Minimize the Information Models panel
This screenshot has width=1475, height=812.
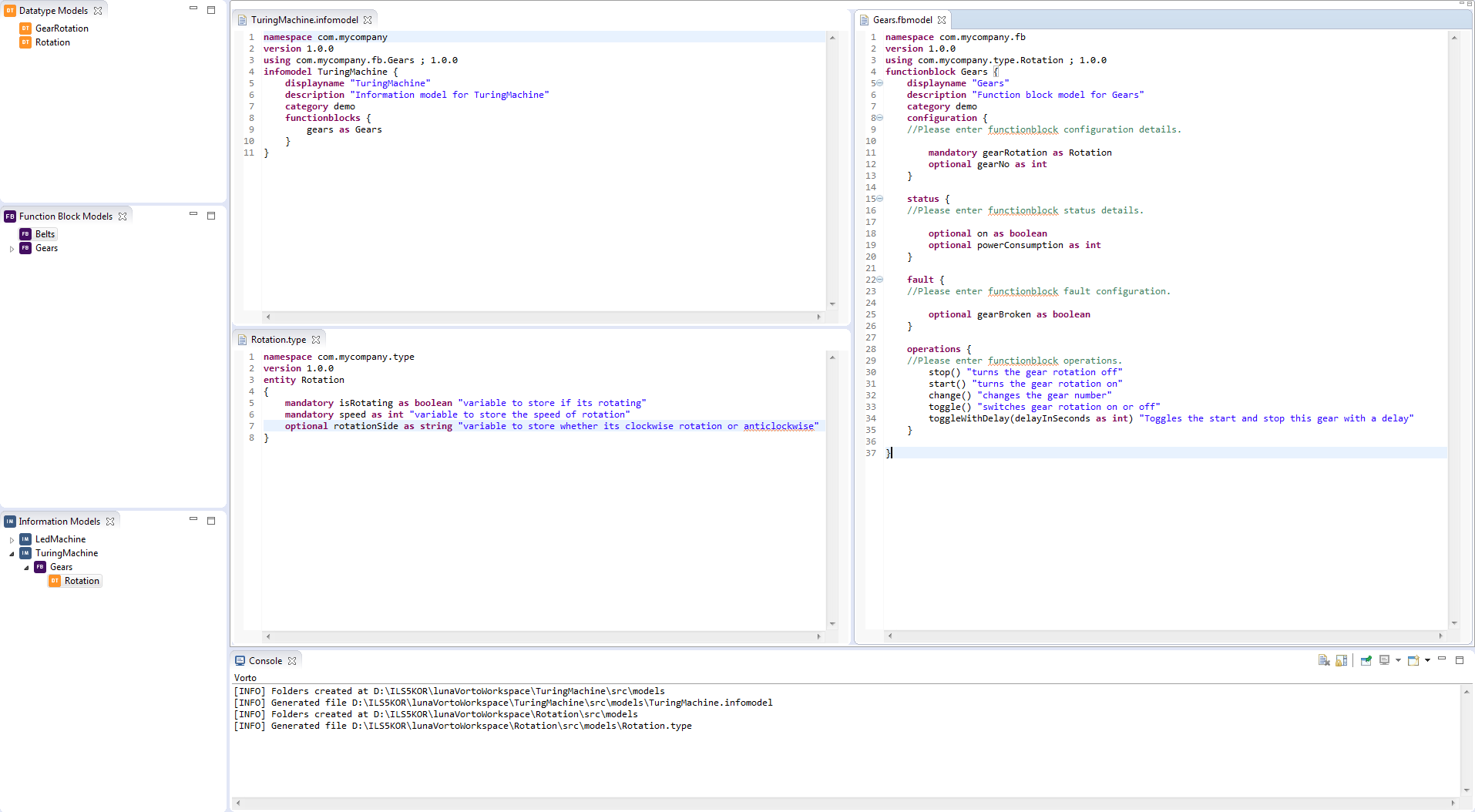(193, 519)
